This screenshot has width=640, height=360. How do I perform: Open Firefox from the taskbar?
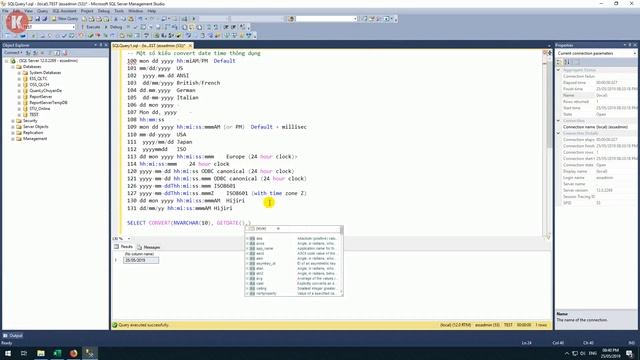click(x=73, y=353)
